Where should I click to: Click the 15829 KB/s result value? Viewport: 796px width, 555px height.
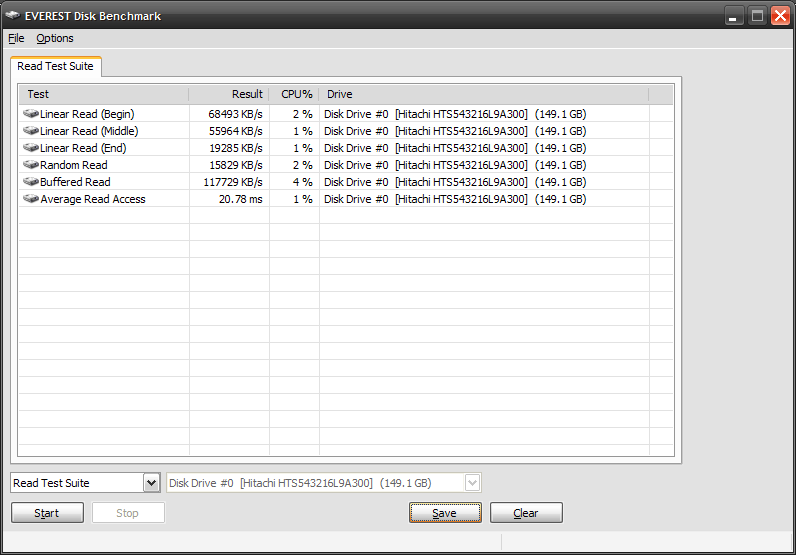pos(236,165)
